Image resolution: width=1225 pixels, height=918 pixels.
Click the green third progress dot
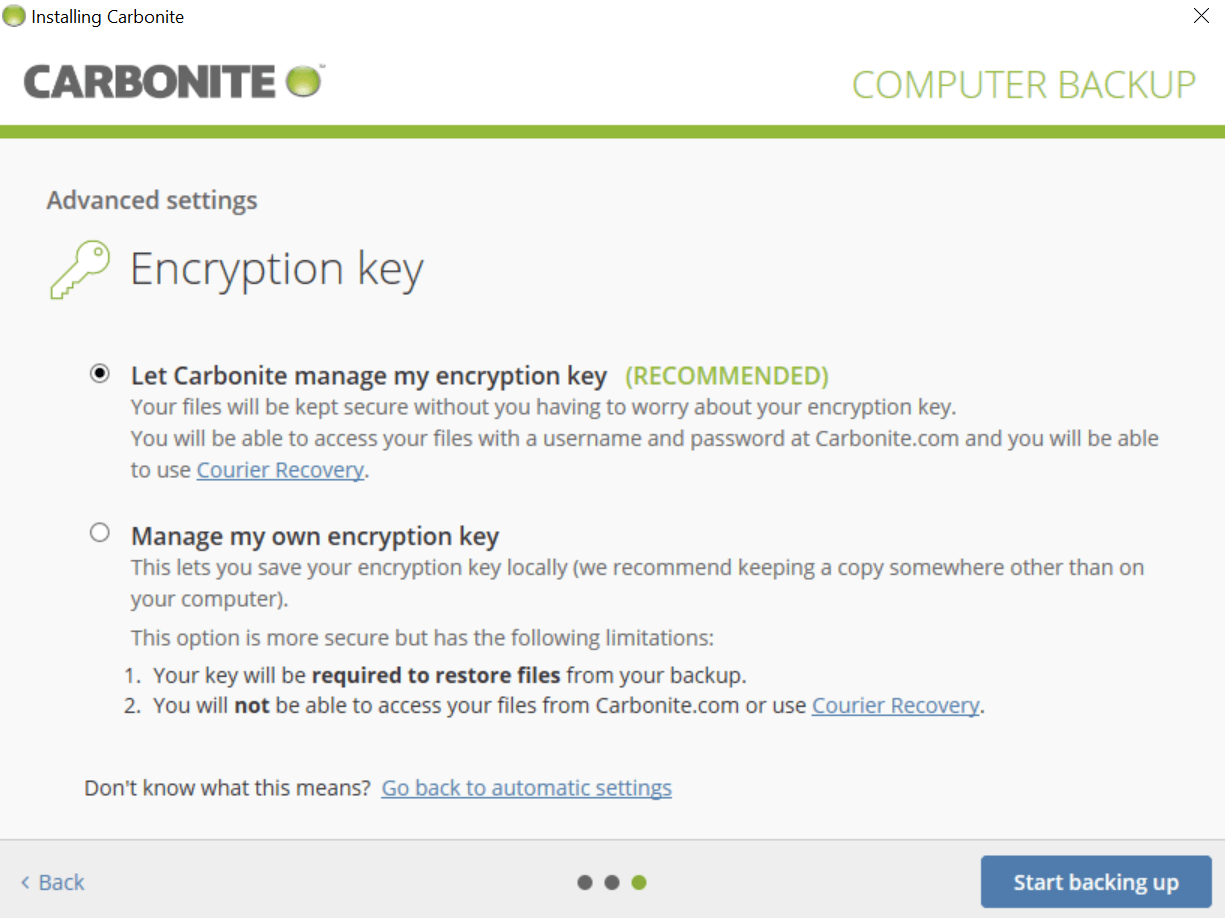[x=639, y=882]
